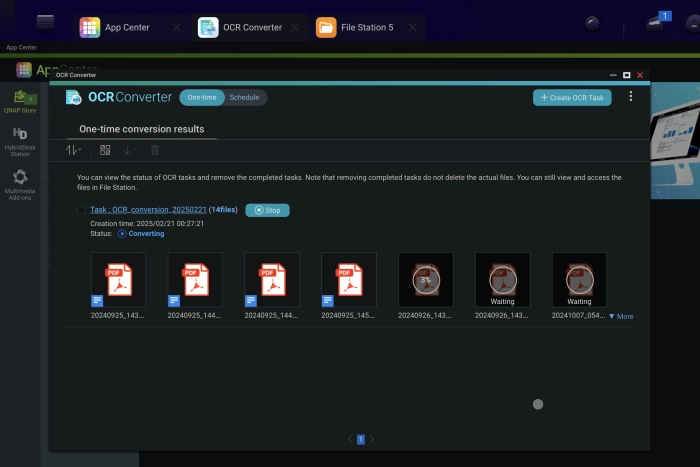
Task: Click the Creation time text of the task
Action: tap(147, 223)
